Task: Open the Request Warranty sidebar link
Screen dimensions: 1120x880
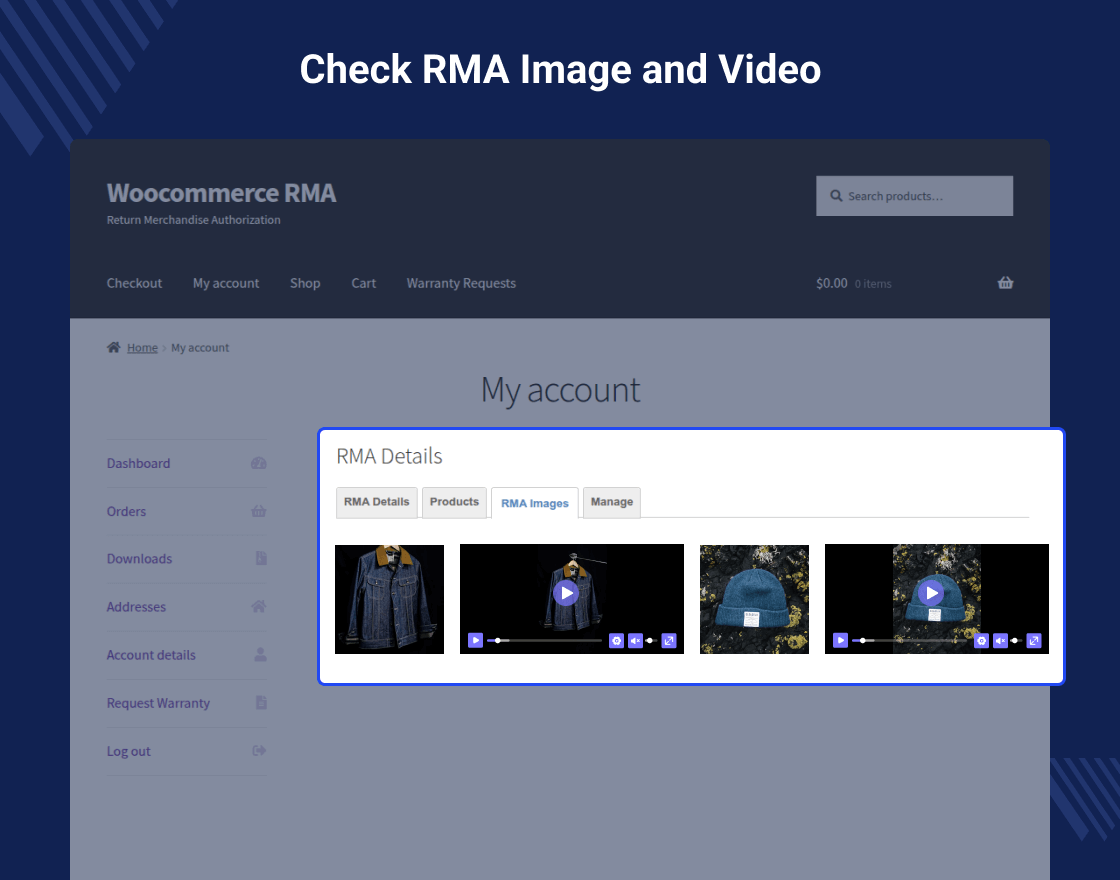Action: coord(159,703)
